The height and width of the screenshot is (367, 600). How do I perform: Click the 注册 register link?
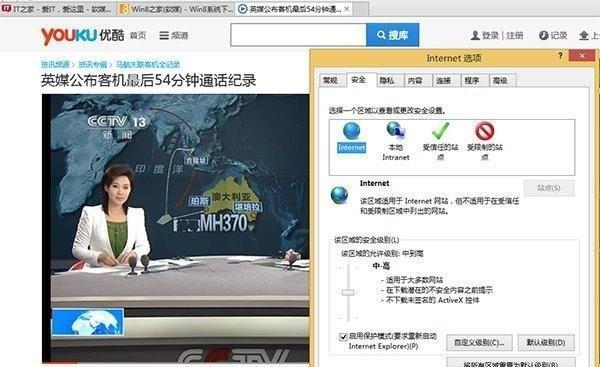(x=515, y=36)
